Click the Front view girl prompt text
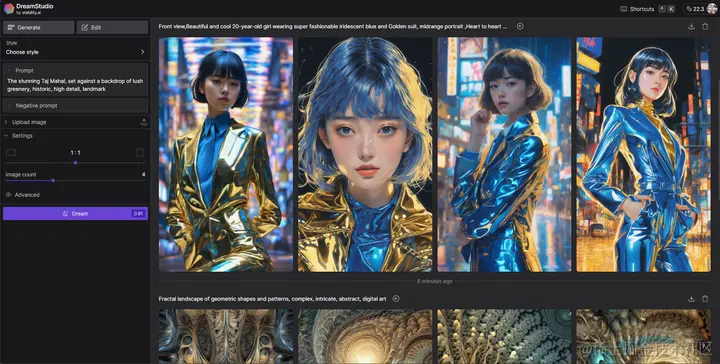 click(x=333, y=27)
